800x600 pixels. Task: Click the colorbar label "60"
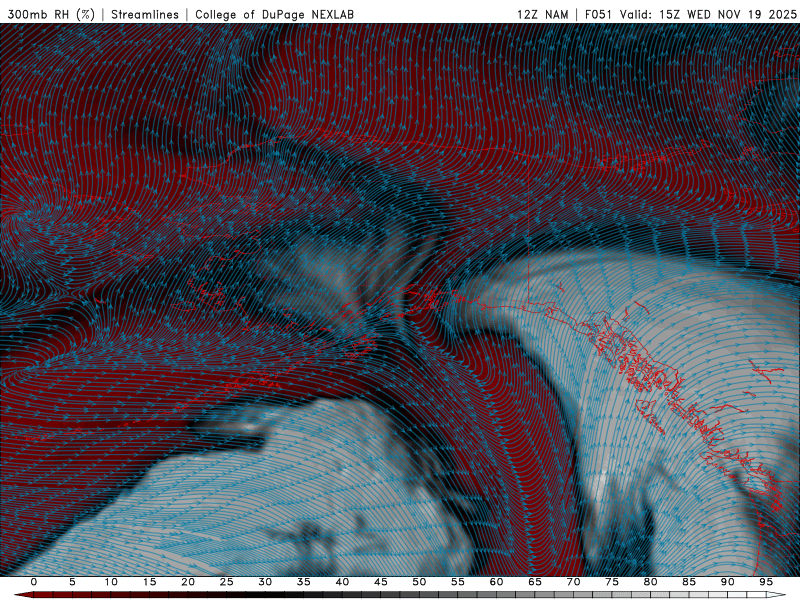(496, 582)
